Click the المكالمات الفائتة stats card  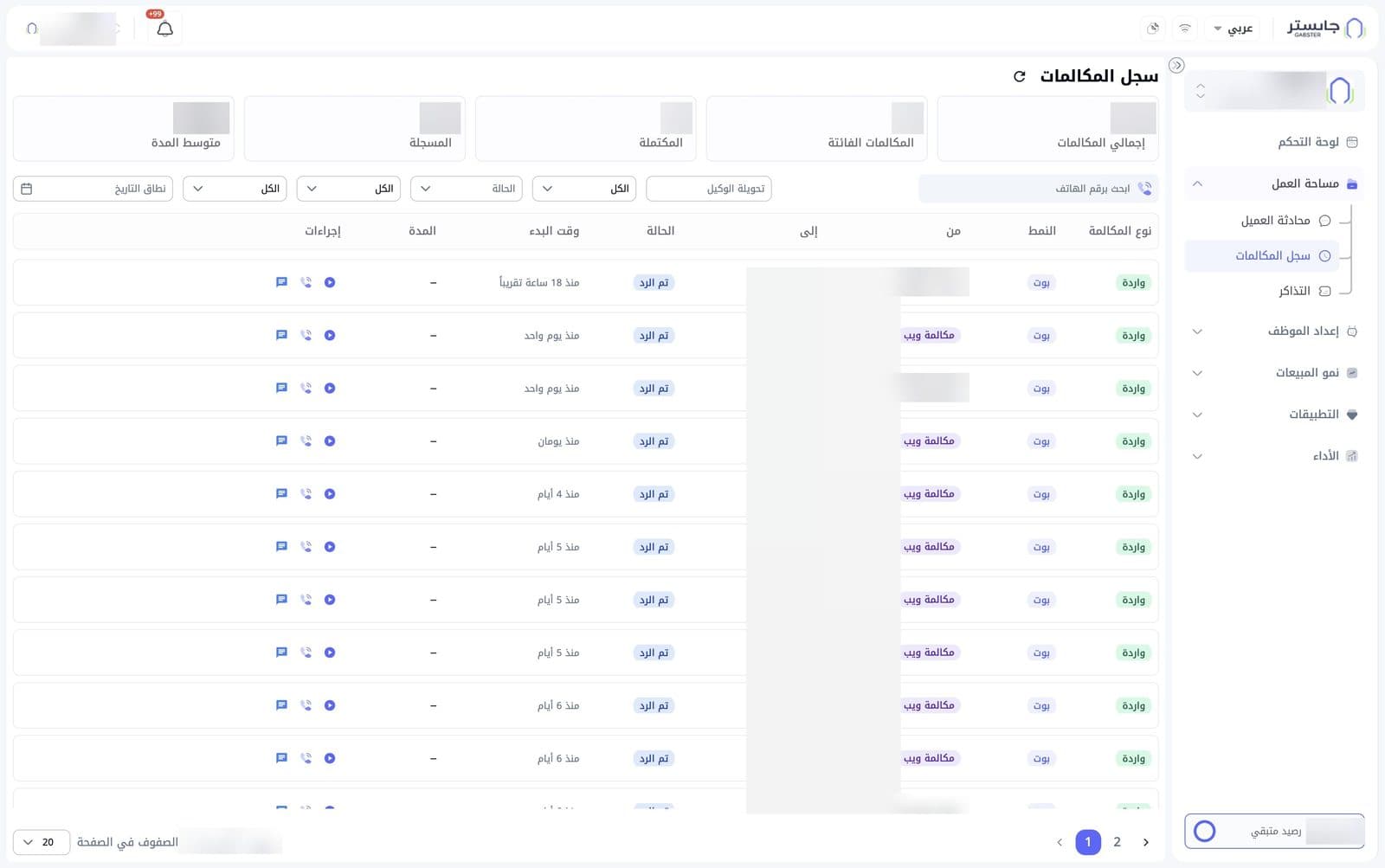point(816,129)
